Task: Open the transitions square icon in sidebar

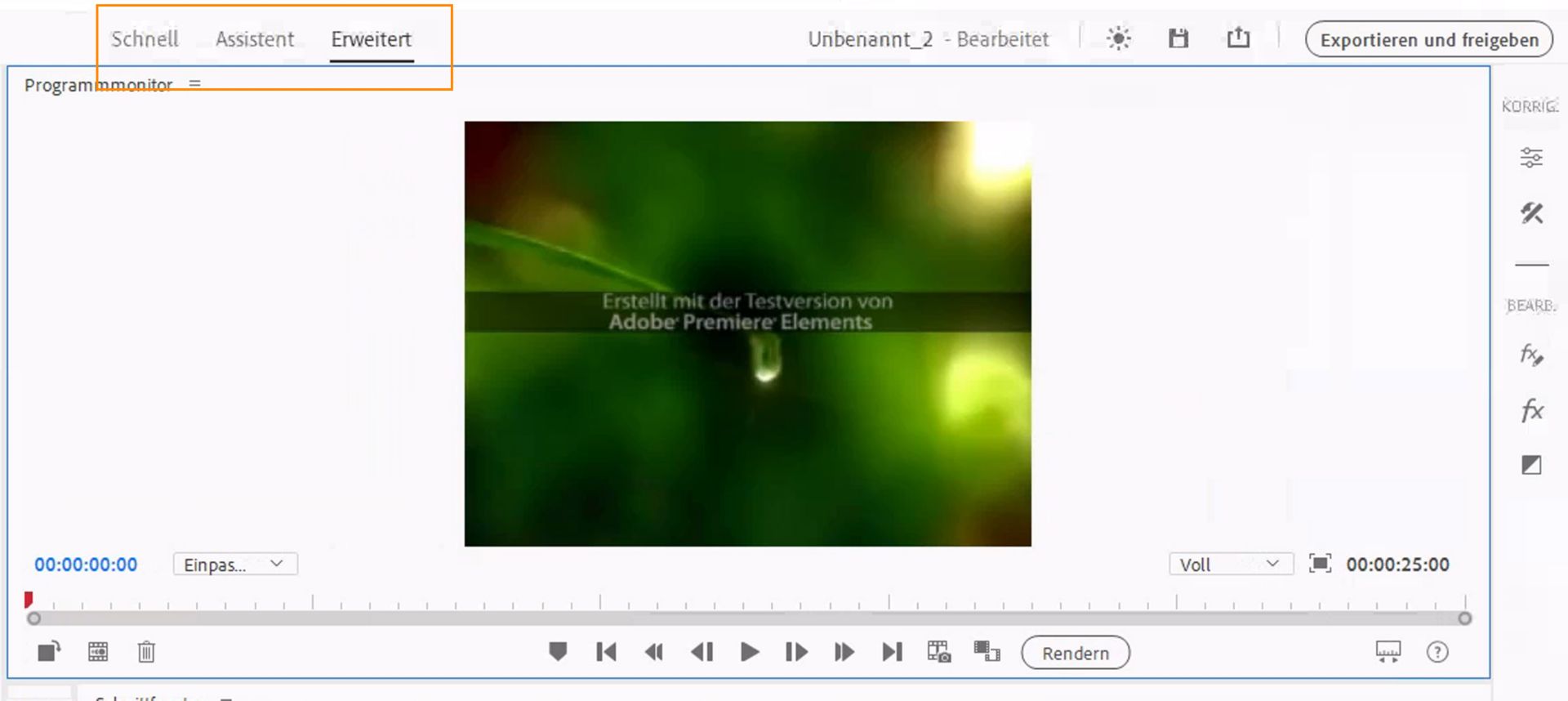Action: 1531,465
